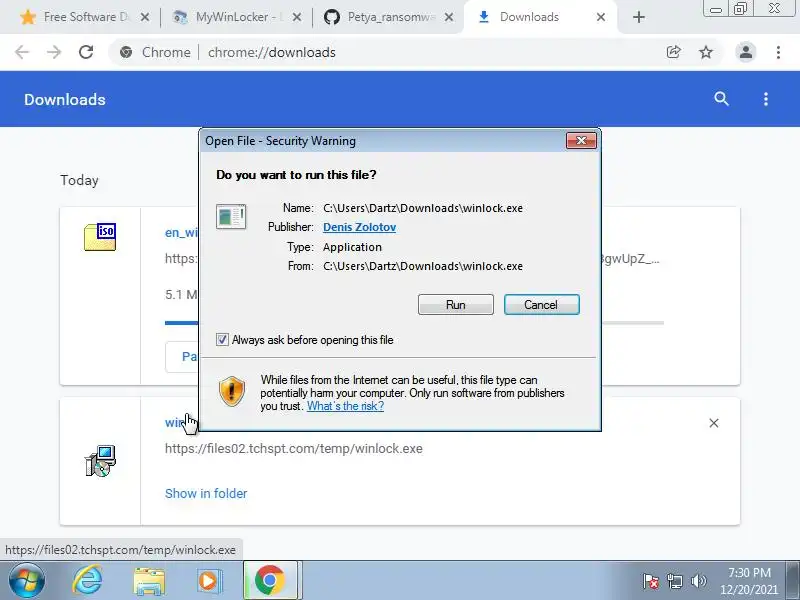This screenshot has height=600, width=800.
Task: Close the Free Software tab
Action: pos(145,17)
